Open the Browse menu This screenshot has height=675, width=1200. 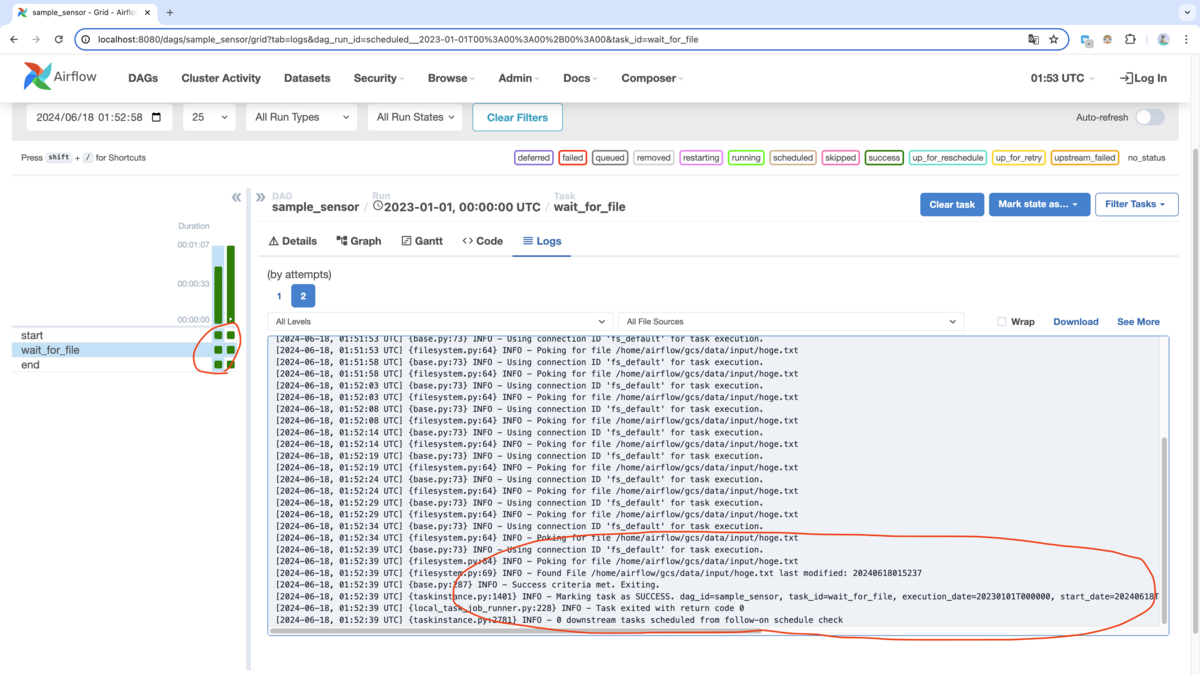(450, 78)
